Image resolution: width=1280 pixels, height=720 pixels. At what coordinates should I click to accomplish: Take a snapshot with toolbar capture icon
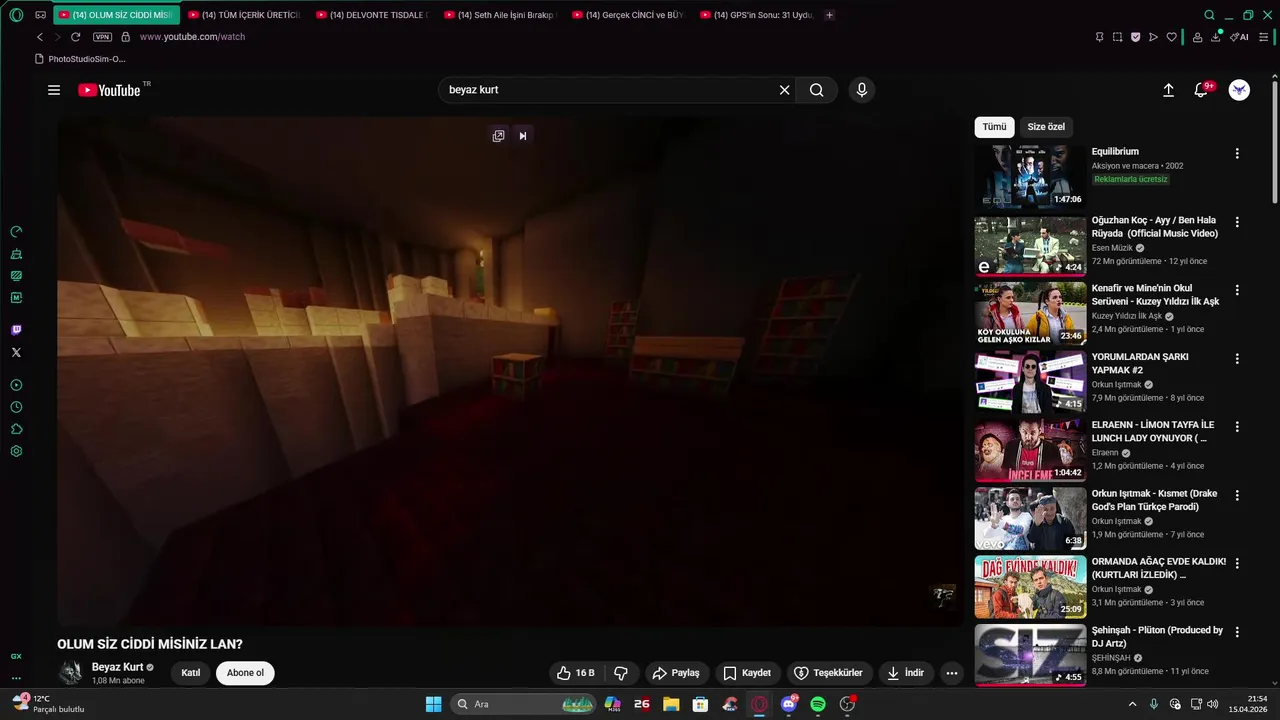pos(1117,37)
